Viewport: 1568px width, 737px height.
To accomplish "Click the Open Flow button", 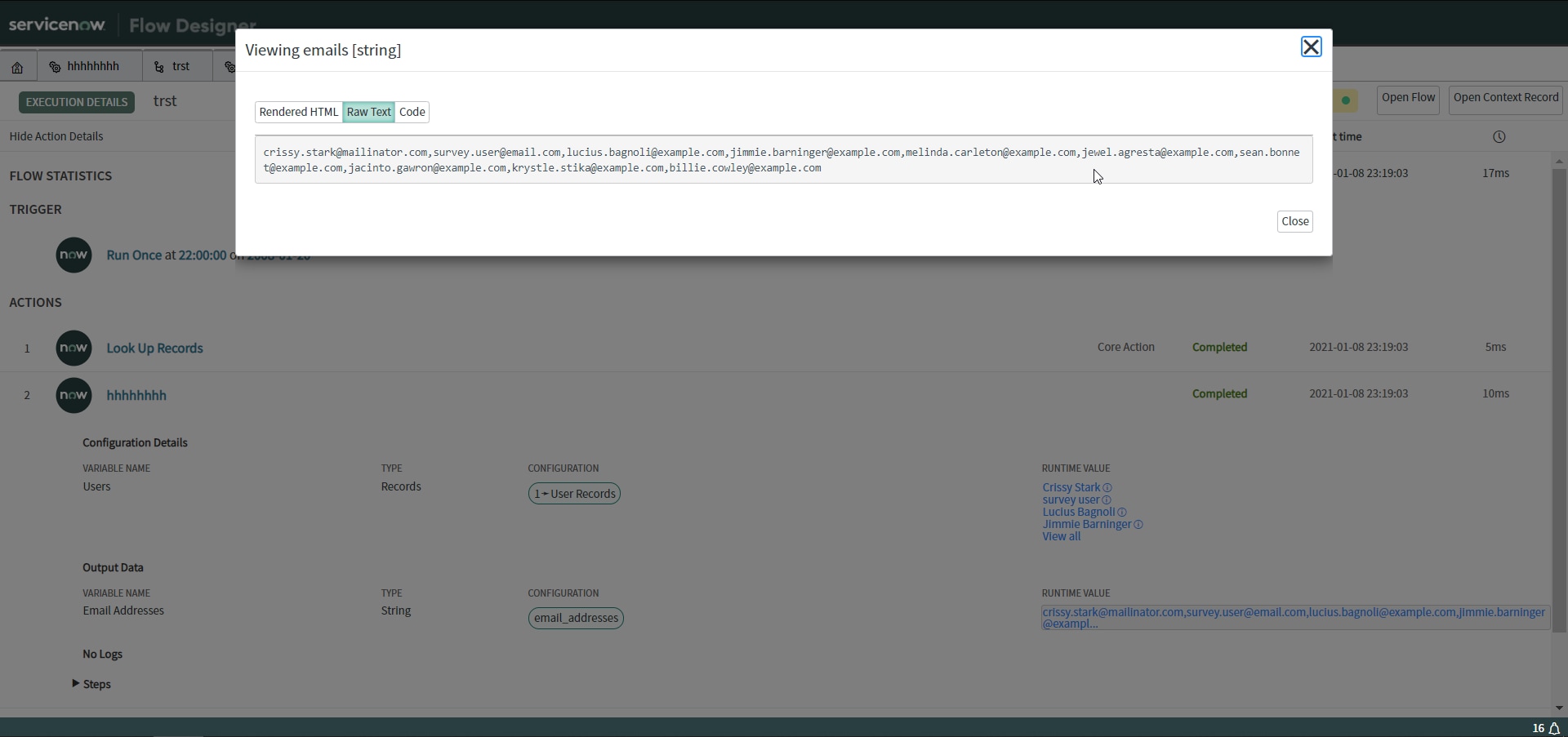I will [1408, 98].
